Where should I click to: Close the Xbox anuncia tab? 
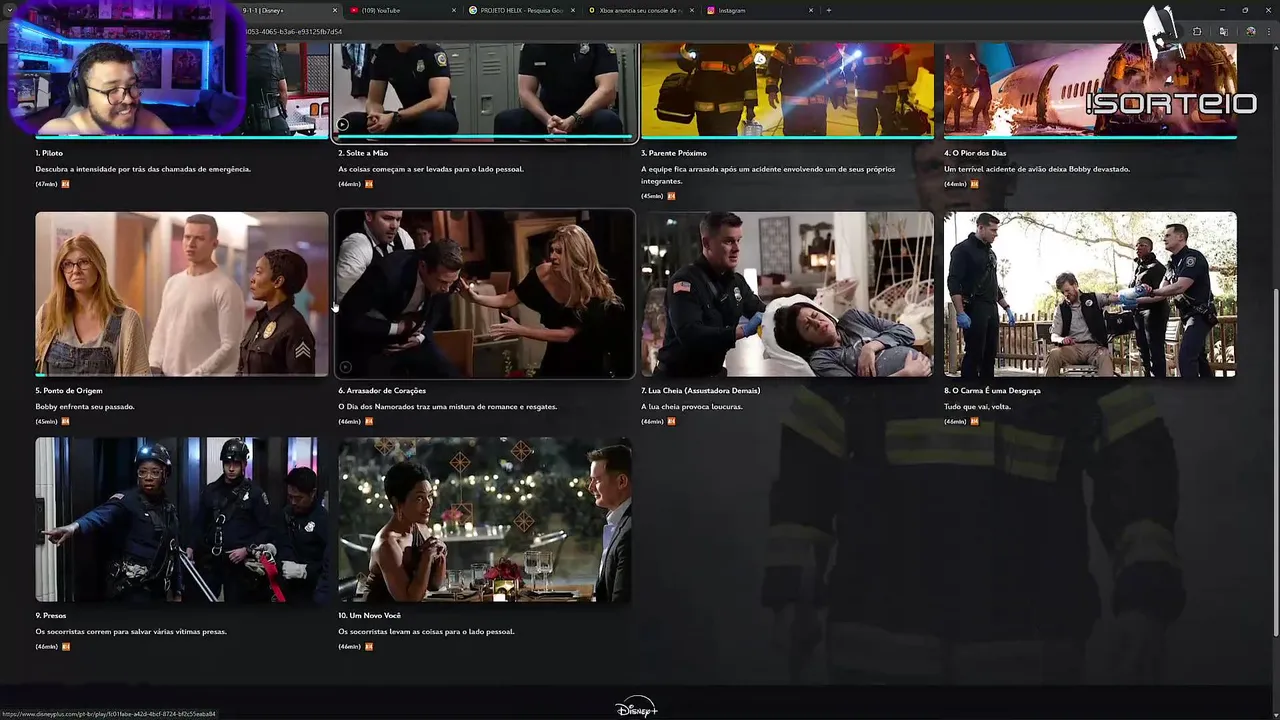[692, 10]
